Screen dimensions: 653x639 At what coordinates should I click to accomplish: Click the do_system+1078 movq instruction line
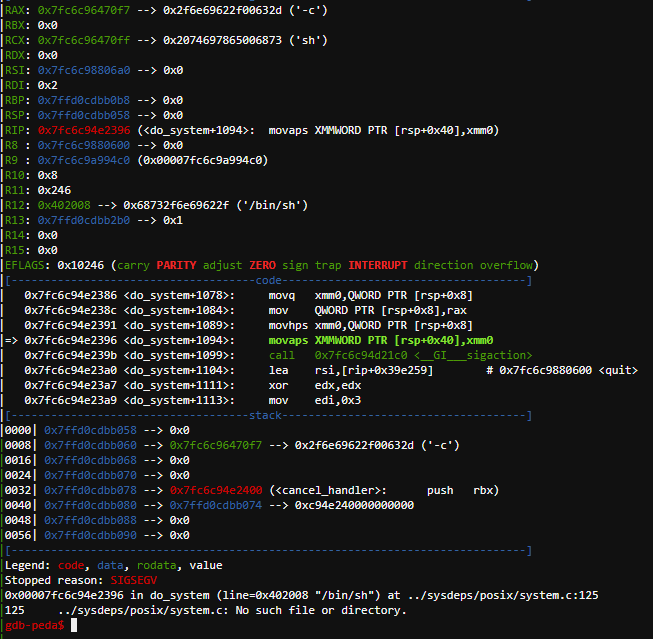[249, 295]
